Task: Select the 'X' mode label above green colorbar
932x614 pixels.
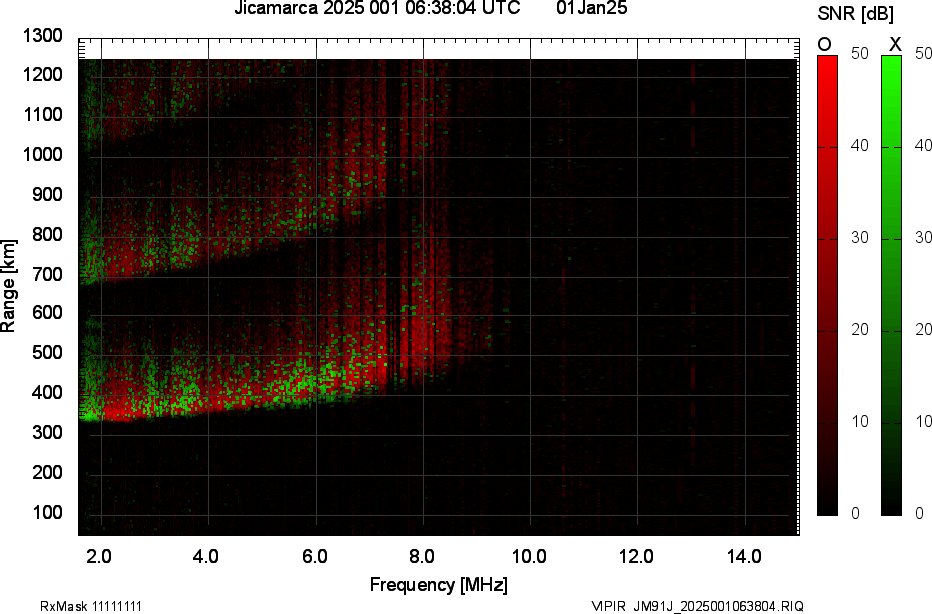Action: 895,45
